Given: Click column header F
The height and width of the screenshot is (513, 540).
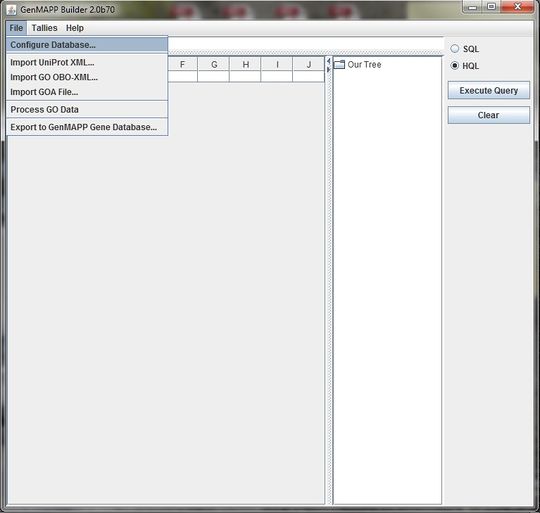Looking at the screenshot, I should (183, 64).
